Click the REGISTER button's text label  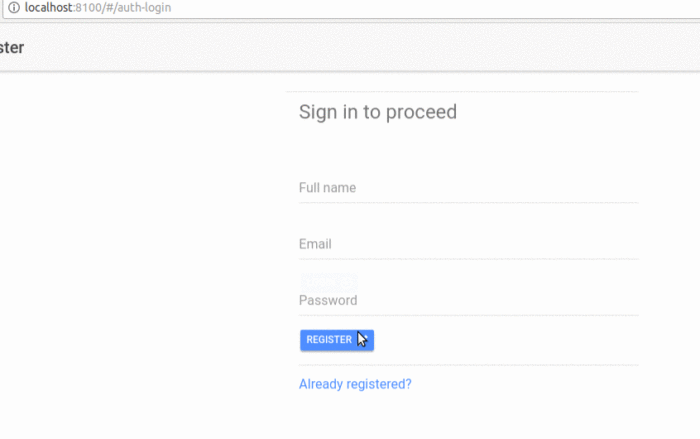point(328,340)
